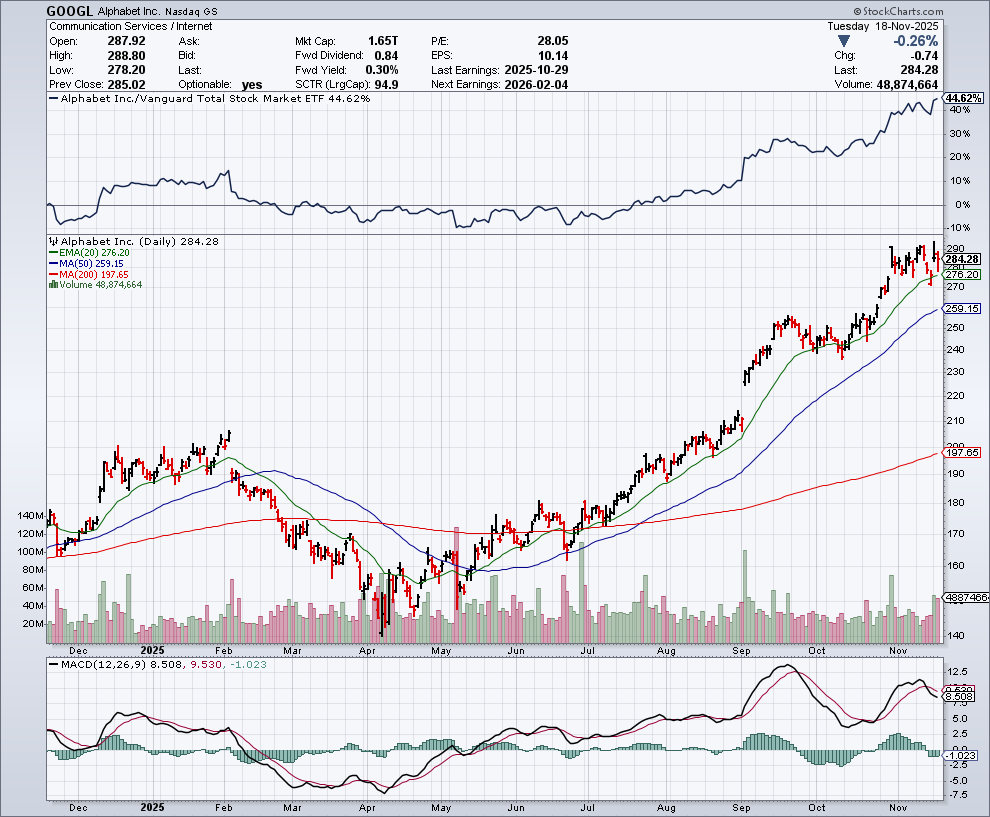Click the 44.62% relative strength flag

point(963,98)
